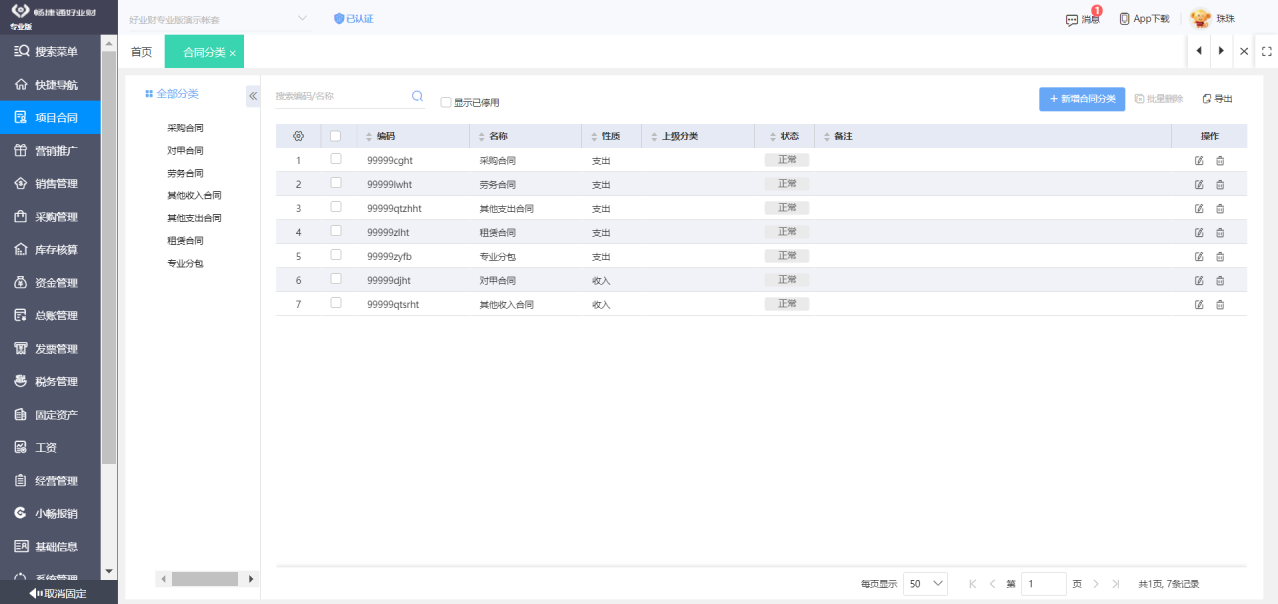Click the user avatar 珠珠
The width and height of the screenshot is (1278, 604).
point(1200,19)
